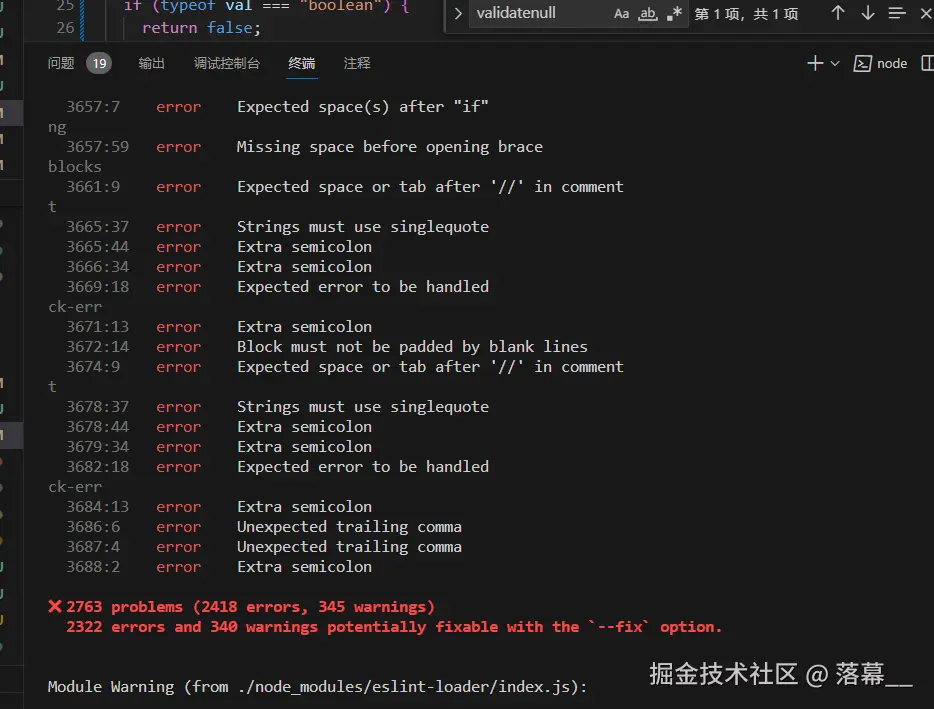Image resolution: width=934 pixels, height=709 pixels.
Task: Click the problems count badge 19
Action: click(x=99, y=63)
